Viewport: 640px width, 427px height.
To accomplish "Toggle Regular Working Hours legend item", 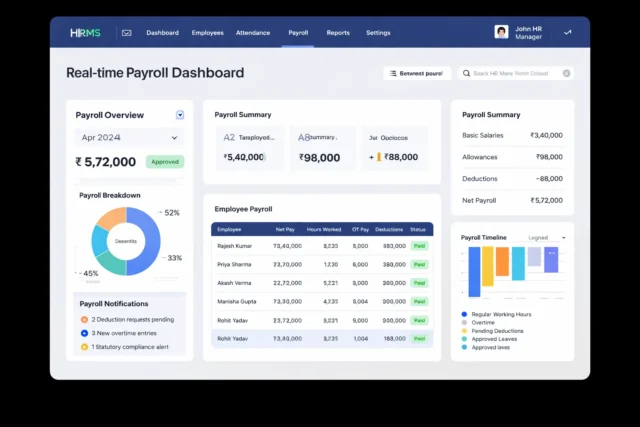I will pos(496,314).
